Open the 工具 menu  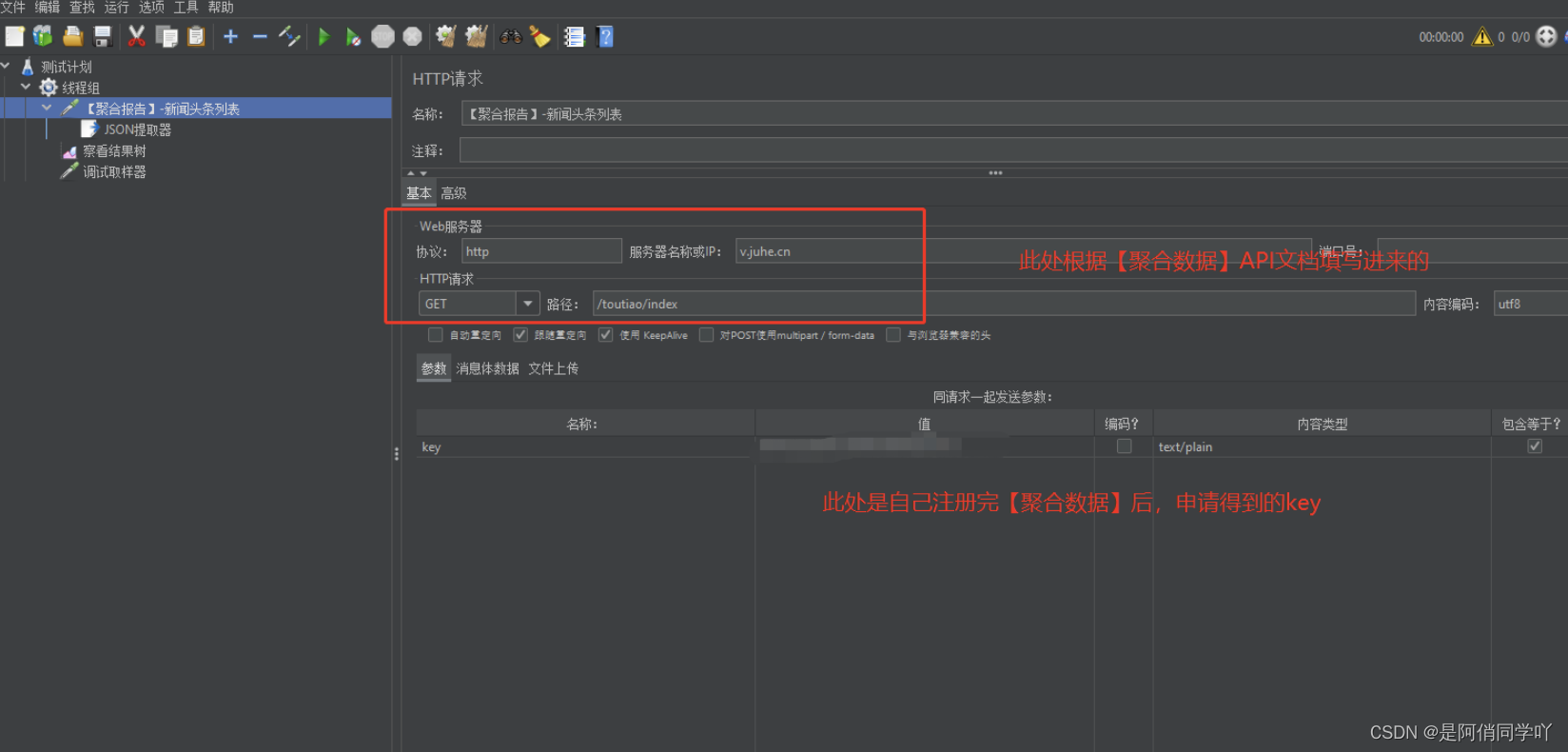point(186,8)
